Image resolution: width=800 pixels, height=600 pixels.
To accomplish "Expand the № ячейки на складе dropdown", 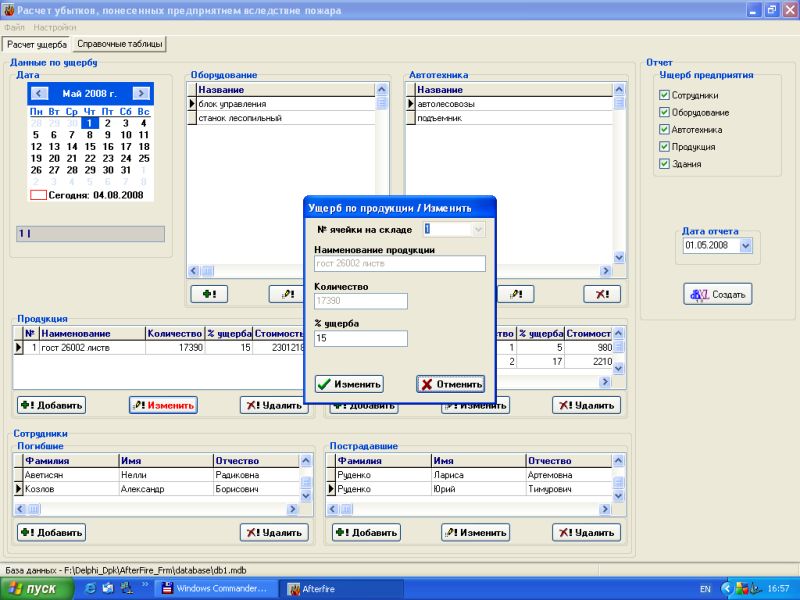I will click(x=477, y=229).
